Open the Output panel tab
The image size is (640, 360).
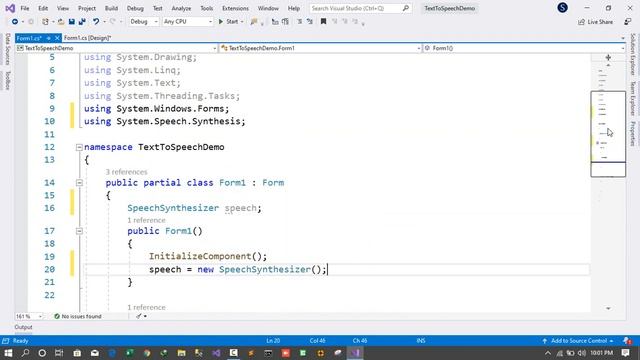tap(23, 327)
